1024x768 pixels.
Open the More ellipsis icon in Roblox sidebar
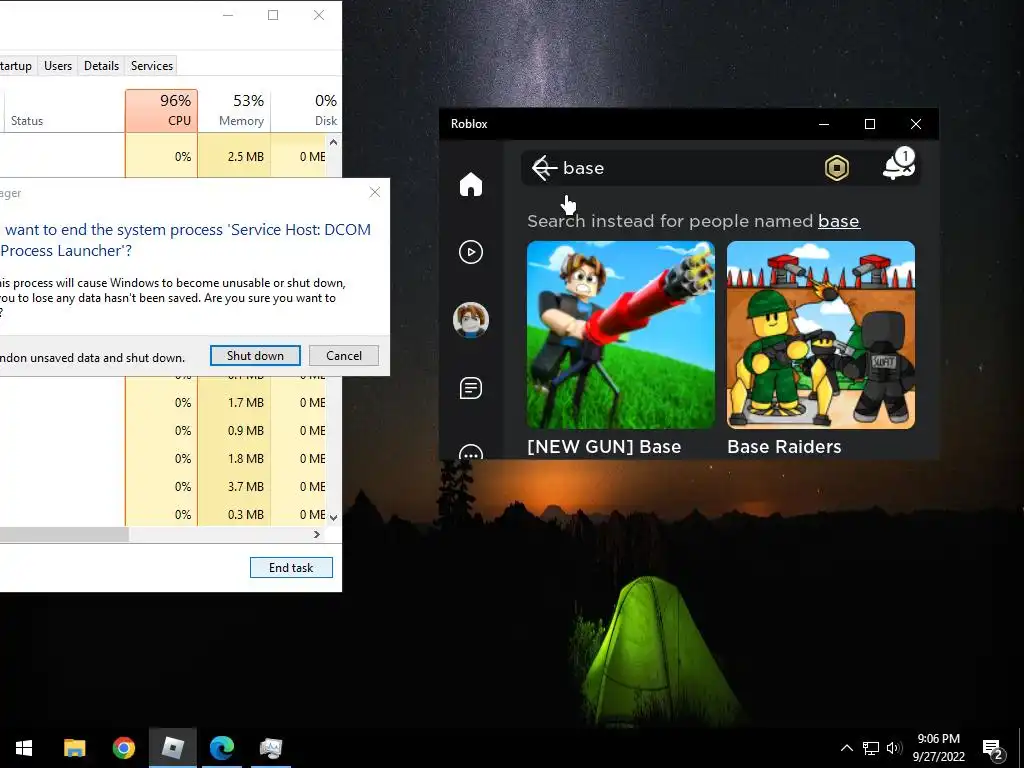click(x=470, y=452)
